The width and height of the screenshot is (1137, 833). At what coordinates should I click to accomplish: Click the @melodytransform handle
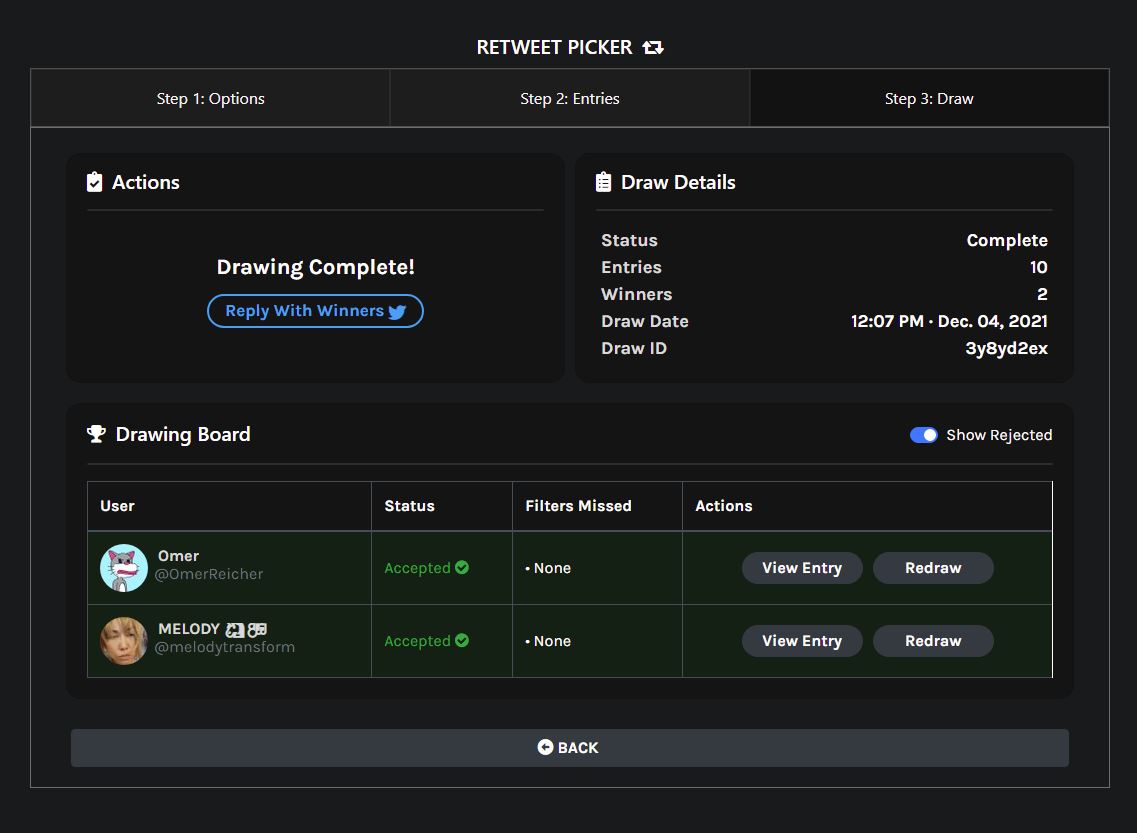225,647
